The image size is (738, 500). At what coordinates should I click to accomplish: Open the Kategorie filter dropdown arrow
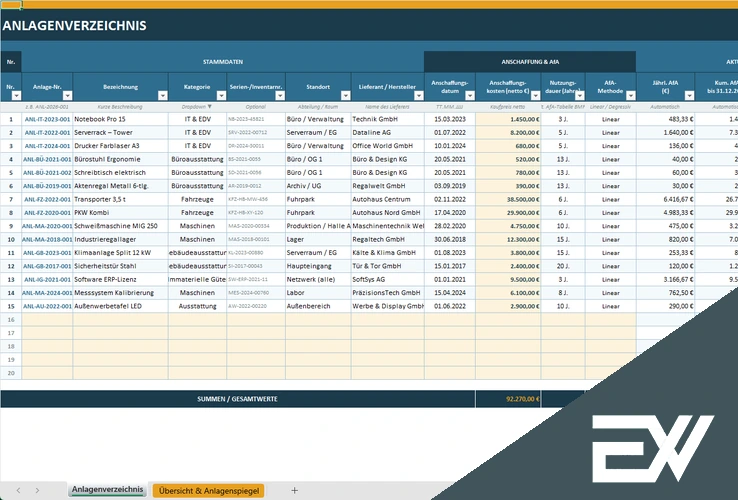click(x=221, y=96)
